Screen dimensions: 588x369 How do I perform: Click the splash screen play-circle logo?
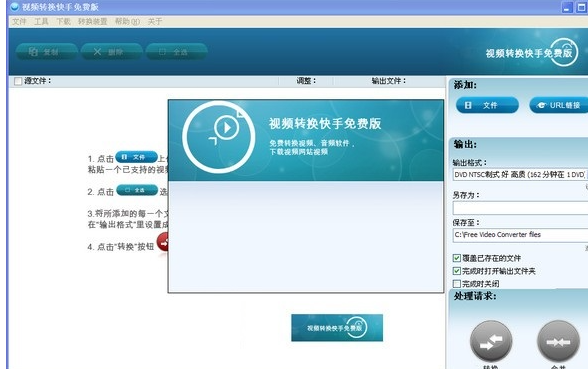(219, 137)
